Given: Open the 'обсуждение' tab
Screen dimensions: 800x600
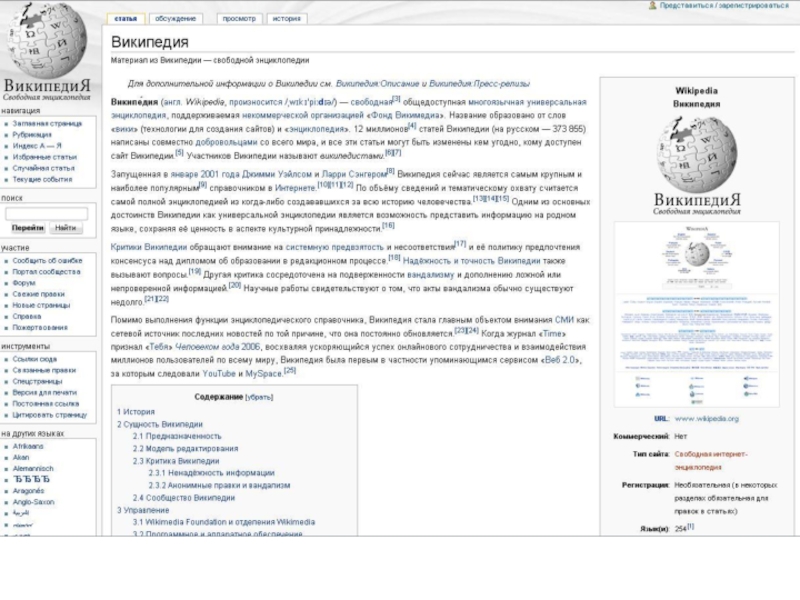Looking at the screenshot, I should (x=175, y=18).
